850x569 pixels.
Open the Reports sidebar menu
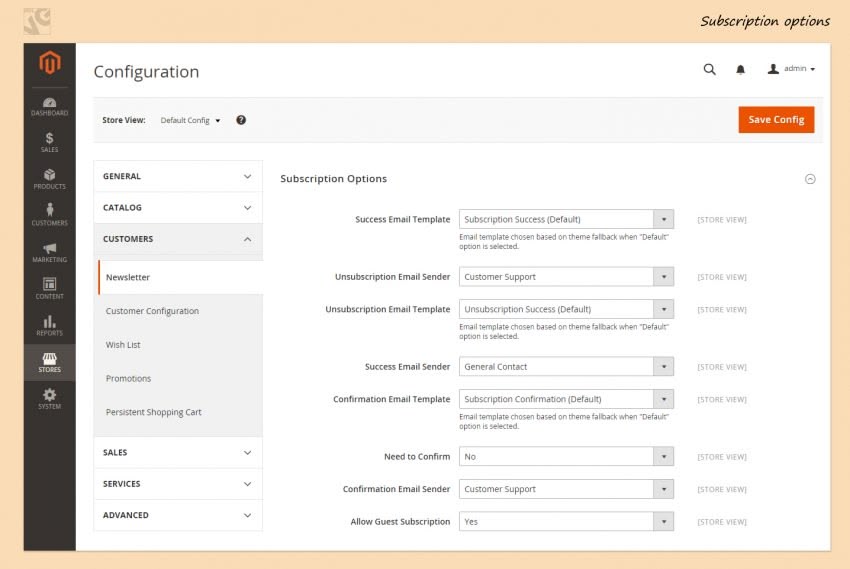tap(49, 326)
